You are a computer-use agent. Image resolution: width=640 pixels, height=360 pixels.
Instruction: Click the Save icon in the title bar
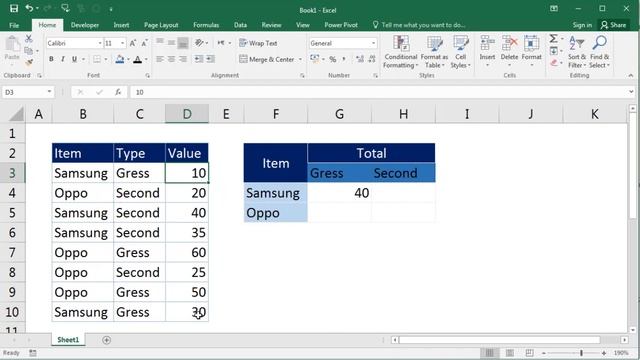[14, 9]
